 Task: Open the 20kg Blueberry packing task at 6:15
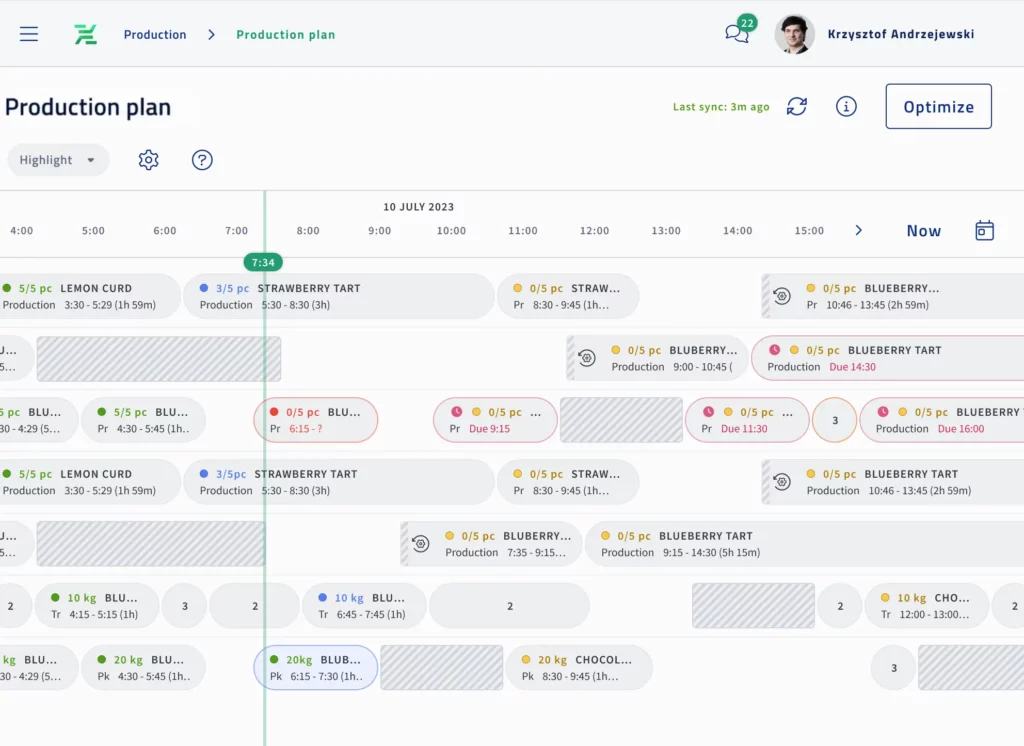[x=315, y=667]
